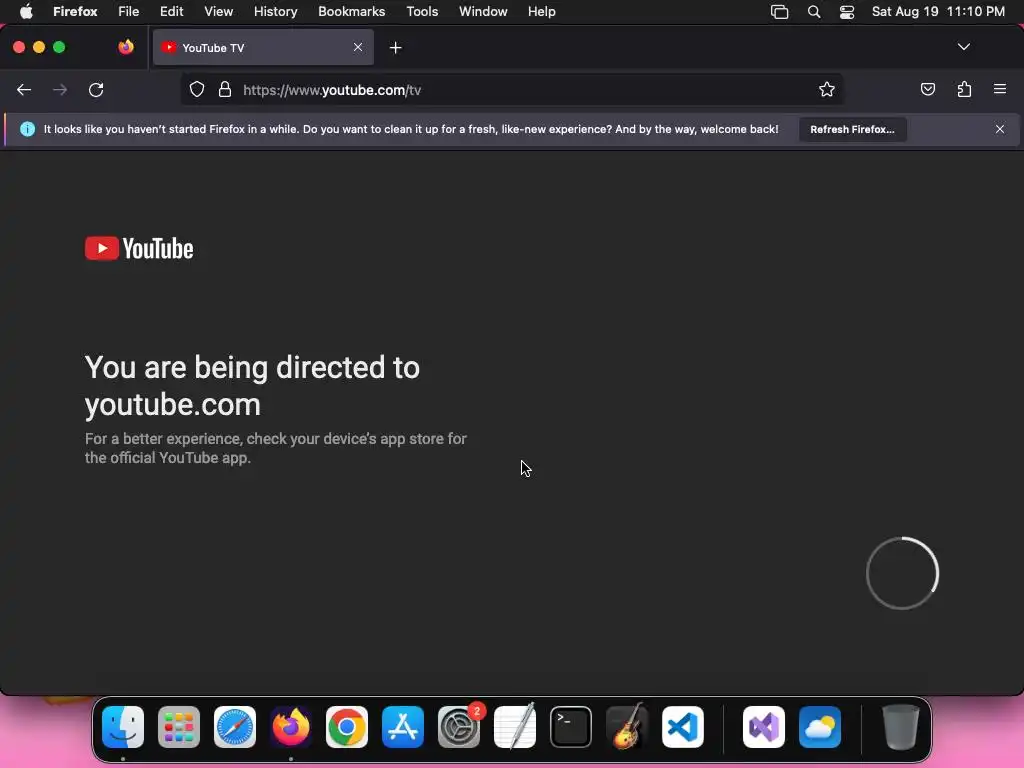Viewport: 1024px width, 768px height.
Task: Open the Firefox application menu
Action: tap(1000, 89)
